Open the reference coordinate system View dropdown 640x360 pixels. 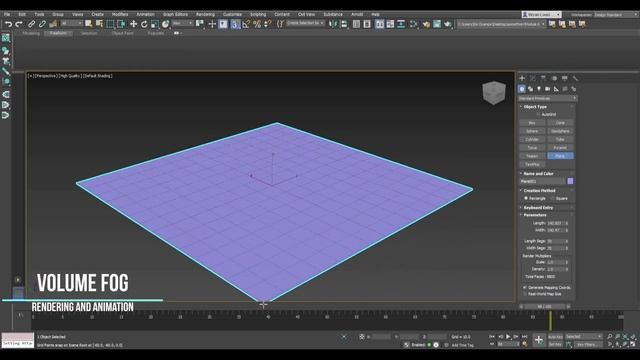pos(182,24)
